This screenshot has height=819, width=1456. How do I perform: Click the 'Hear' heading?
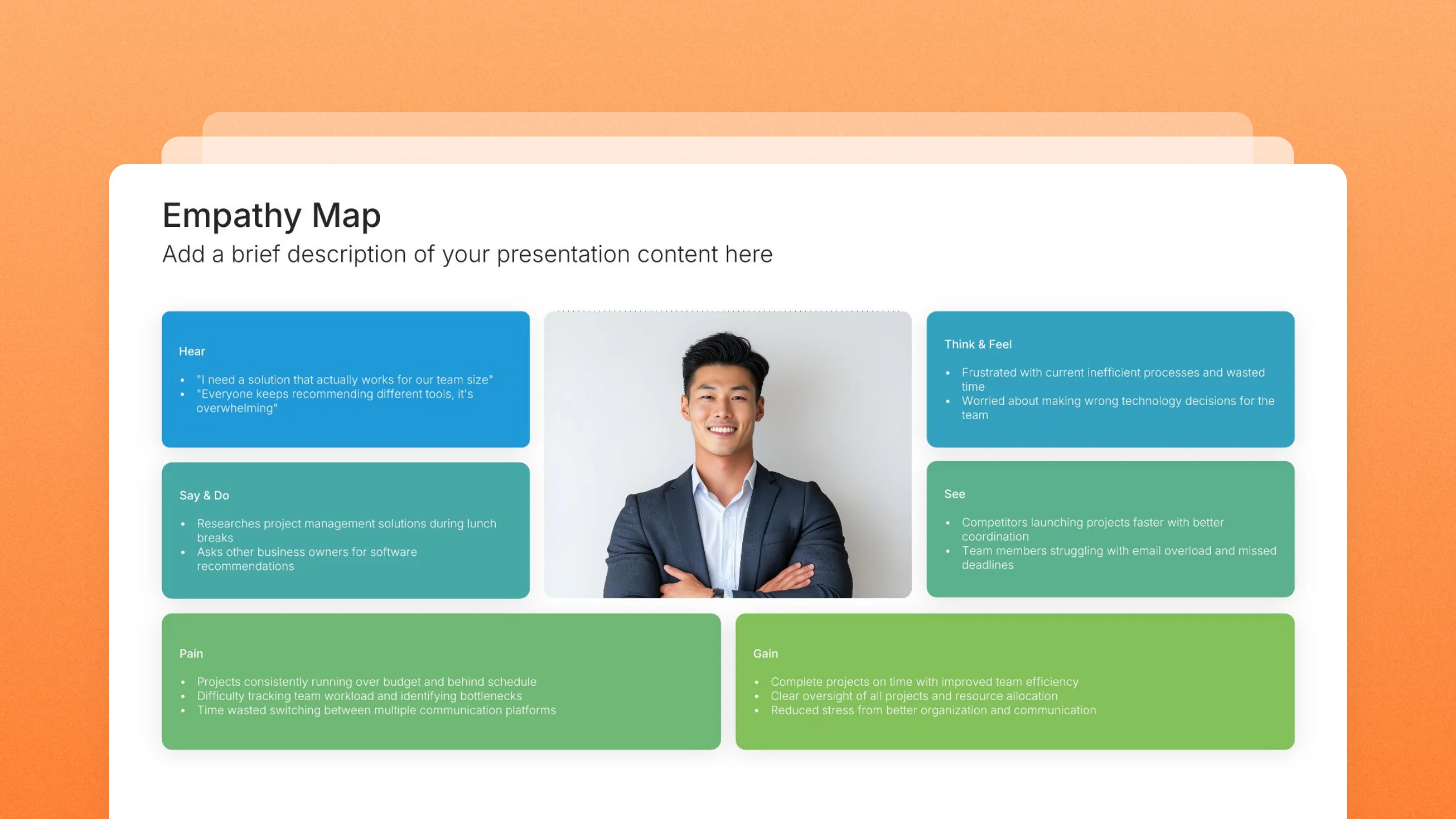[192, 351]
